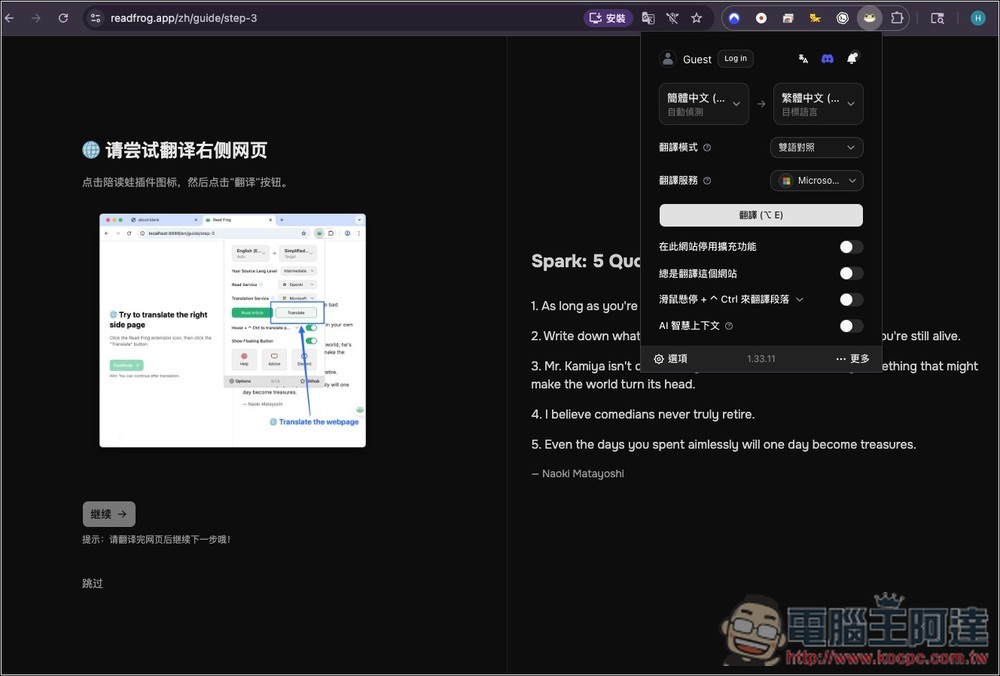Screen dimensions: 1000x676
Task: Open the Discord icon in popup
Action: (x=827, y=59)
